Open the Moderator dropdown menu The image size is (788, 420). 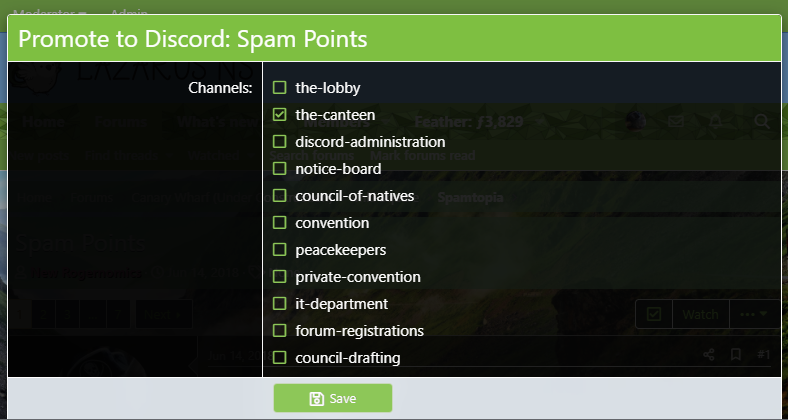coord(48,14)
